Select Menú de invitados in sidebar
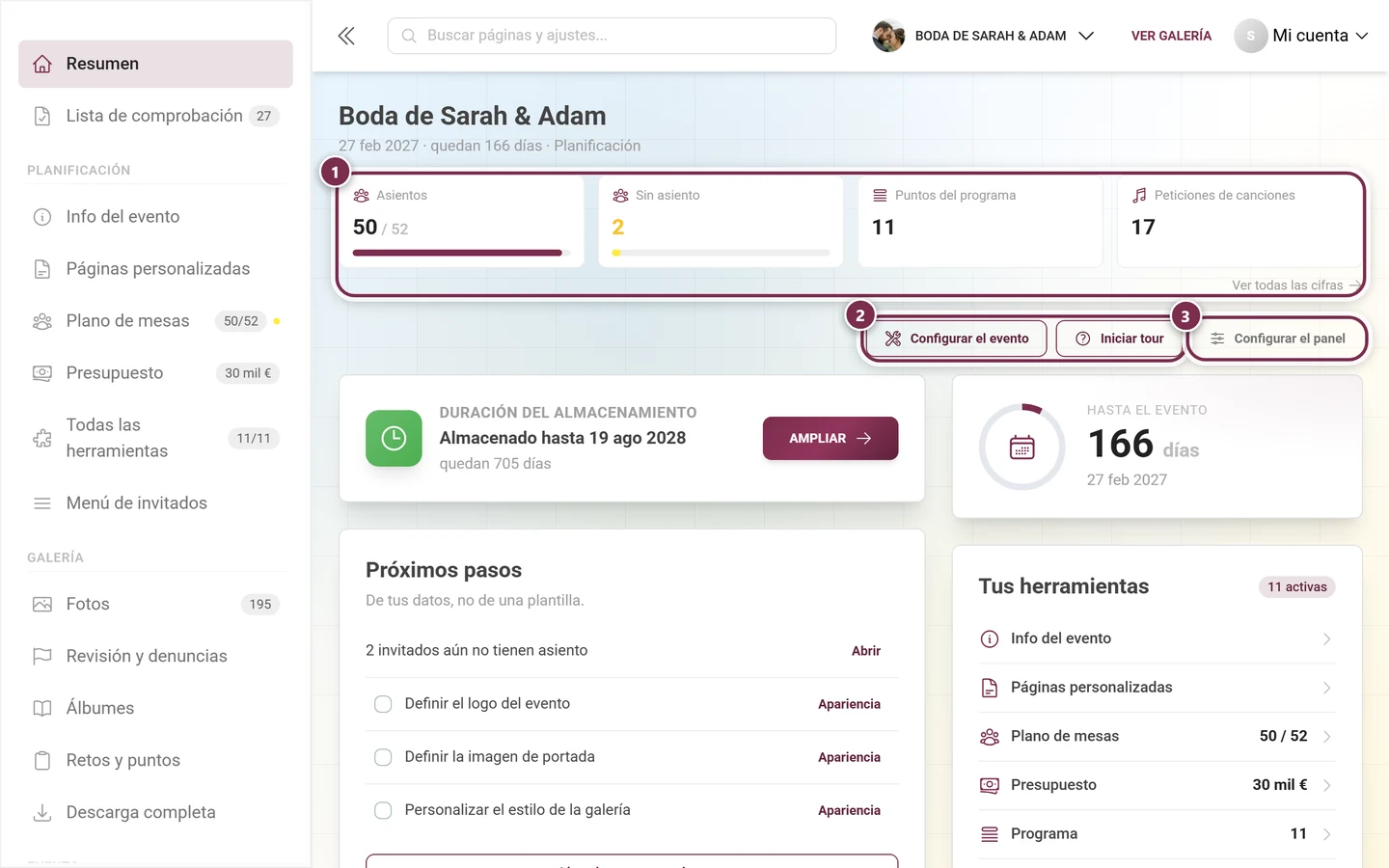 [155, 503]
